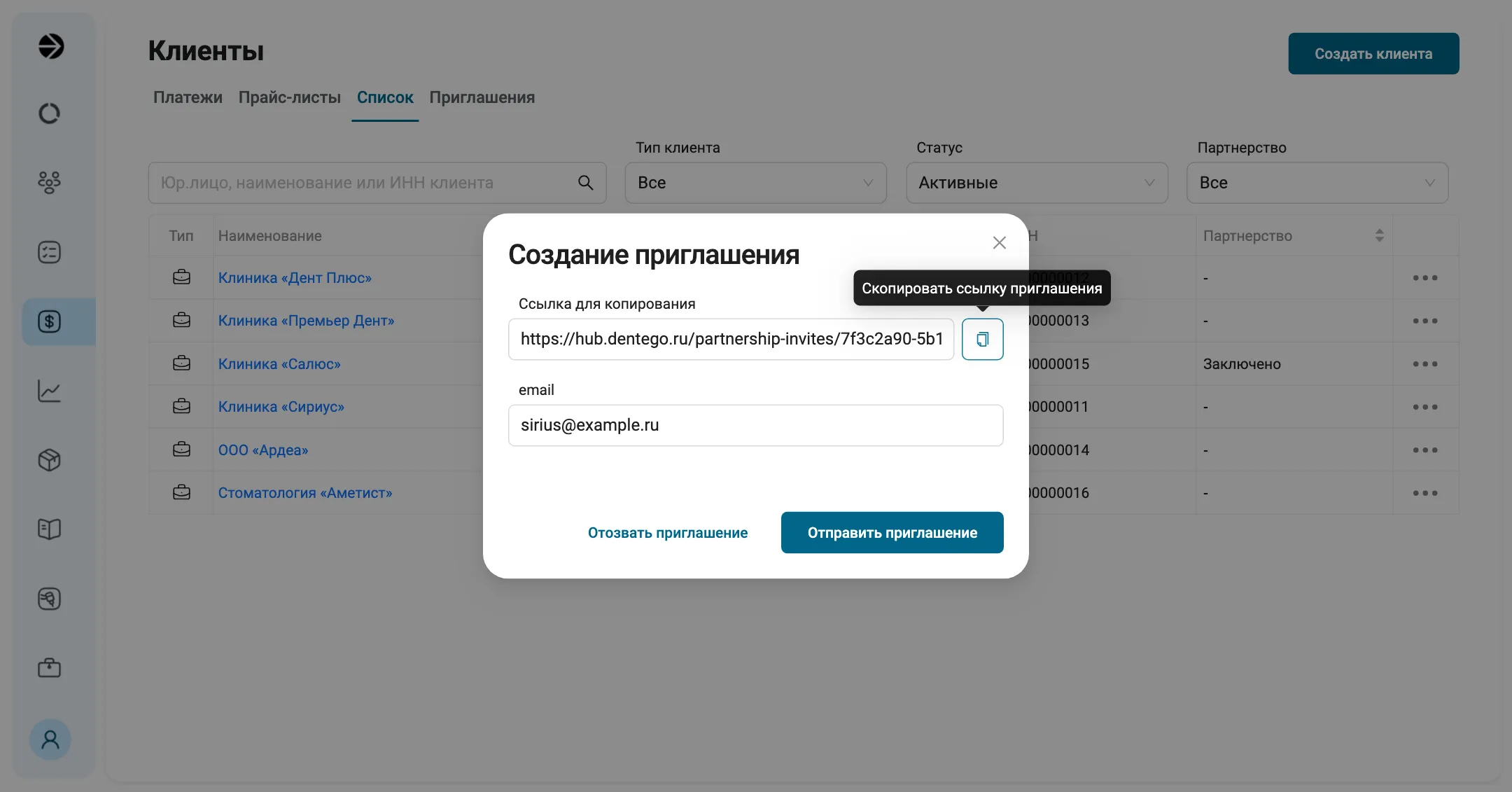Image resolution: width=1512 pixels, height=792 pixels.
Task: Switch to the Платежи tab
Action: [x=188, y=97]
